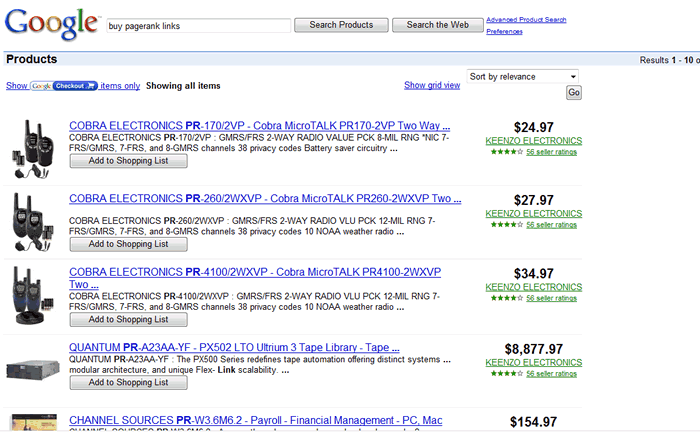Open the Preferences link
This screenshot has width=700, height=432.
pyautogui.click(x=504, y=31)
